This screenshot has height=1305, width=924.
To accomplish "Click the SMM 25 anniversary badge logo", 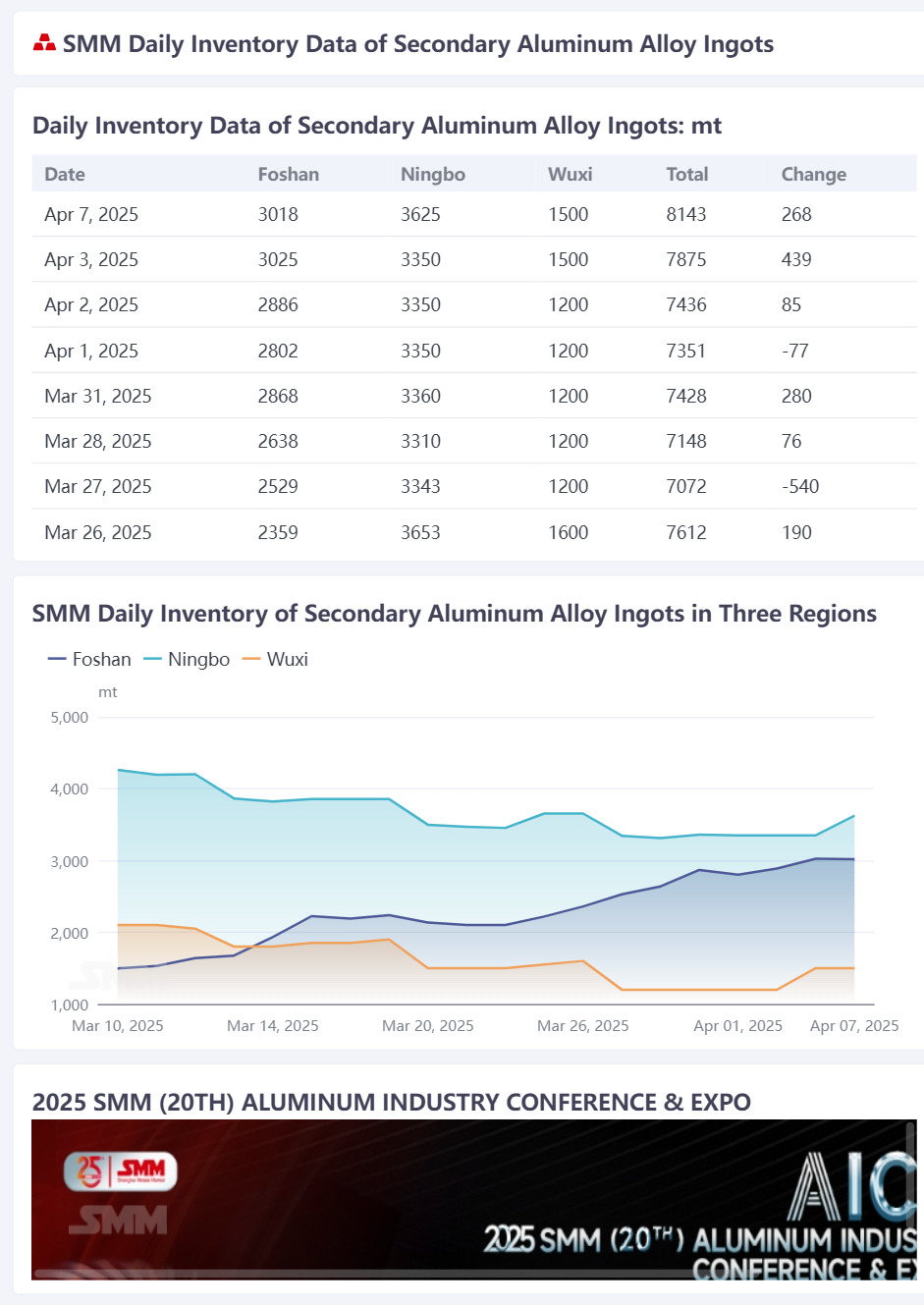I will pos(121,1170).
